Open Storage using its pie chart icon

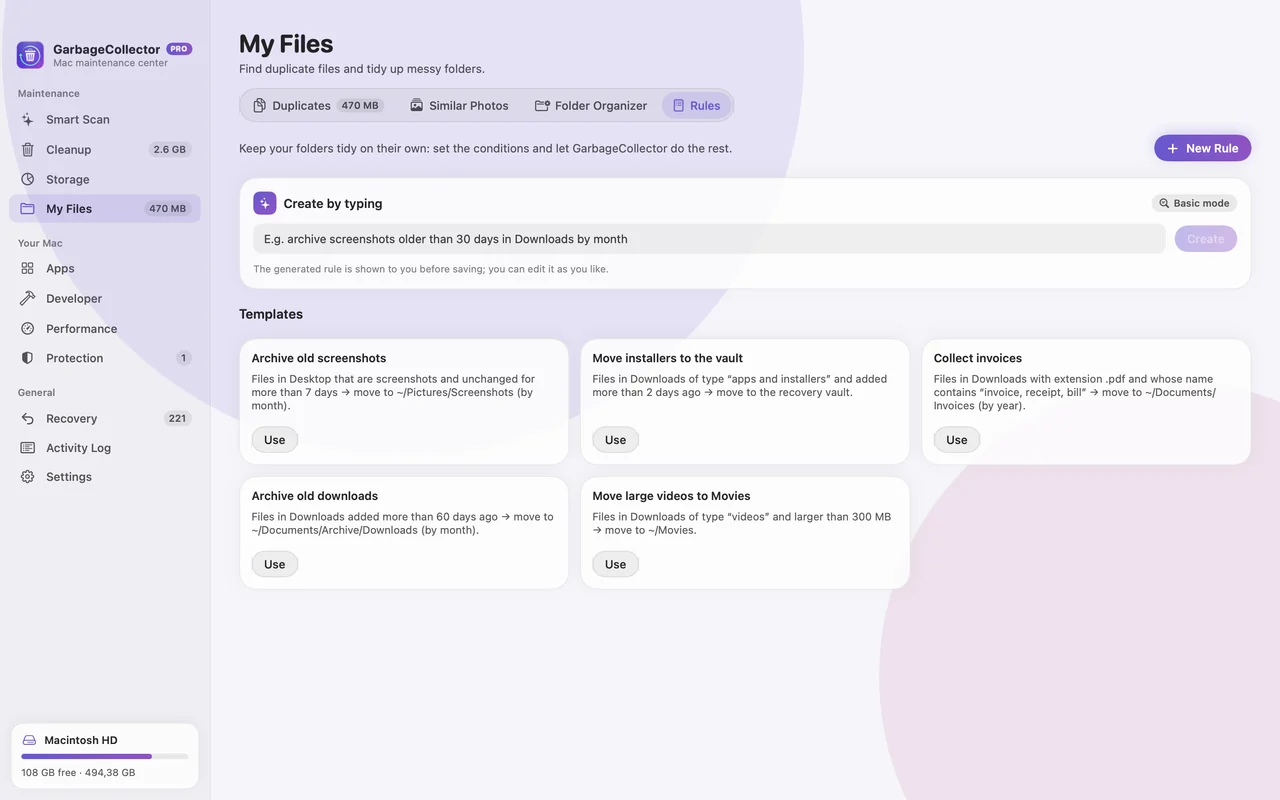[x=28, y=179]
